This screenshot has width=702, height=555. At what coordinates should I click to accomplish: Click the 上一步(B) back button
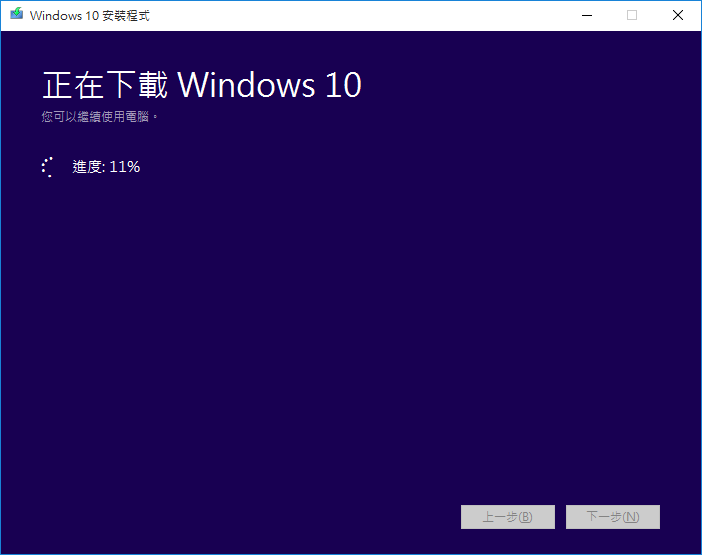pos(508,517)
